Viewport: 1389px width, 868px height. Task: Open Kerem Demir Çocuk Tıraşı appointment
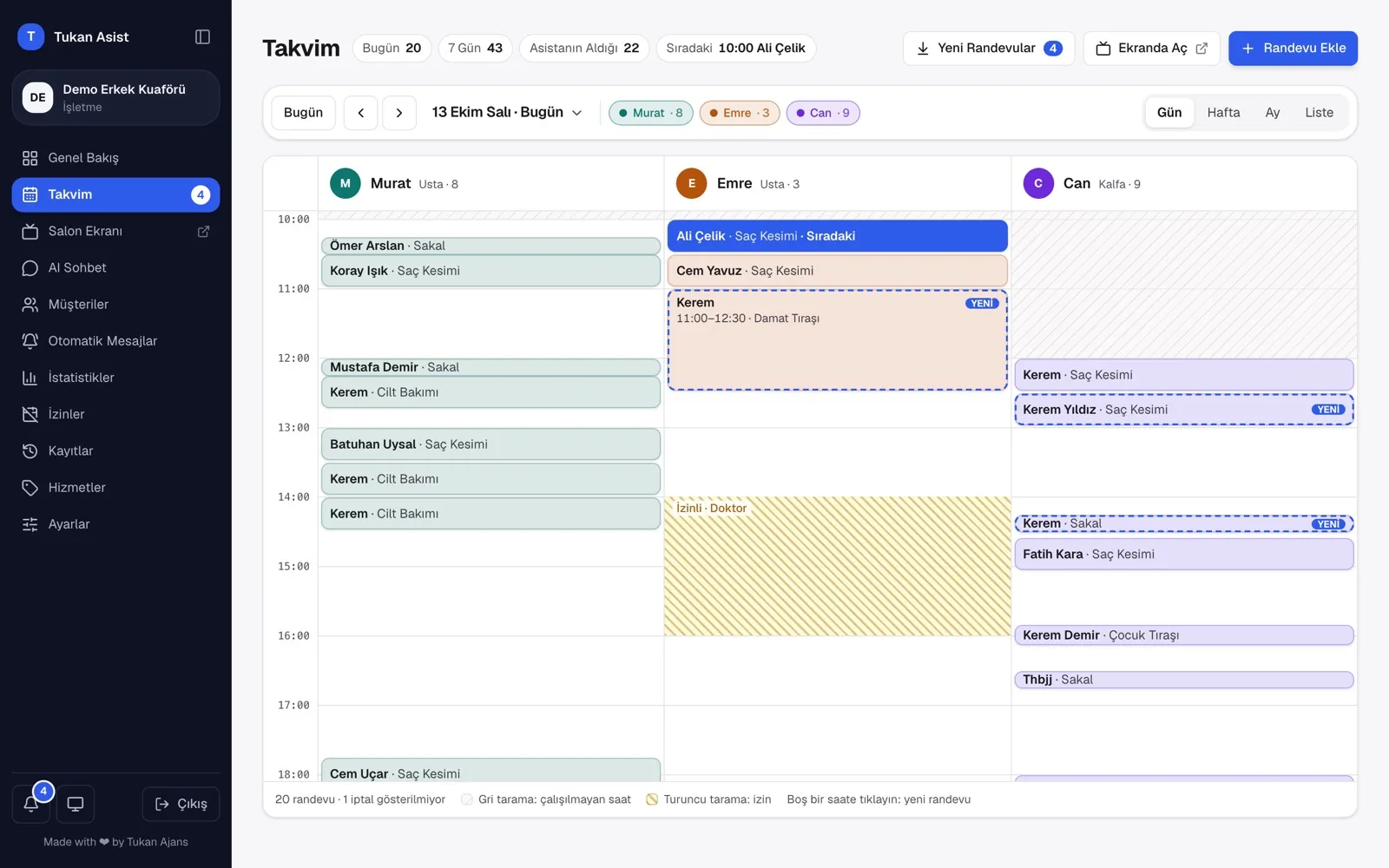tap(1184, 635)
